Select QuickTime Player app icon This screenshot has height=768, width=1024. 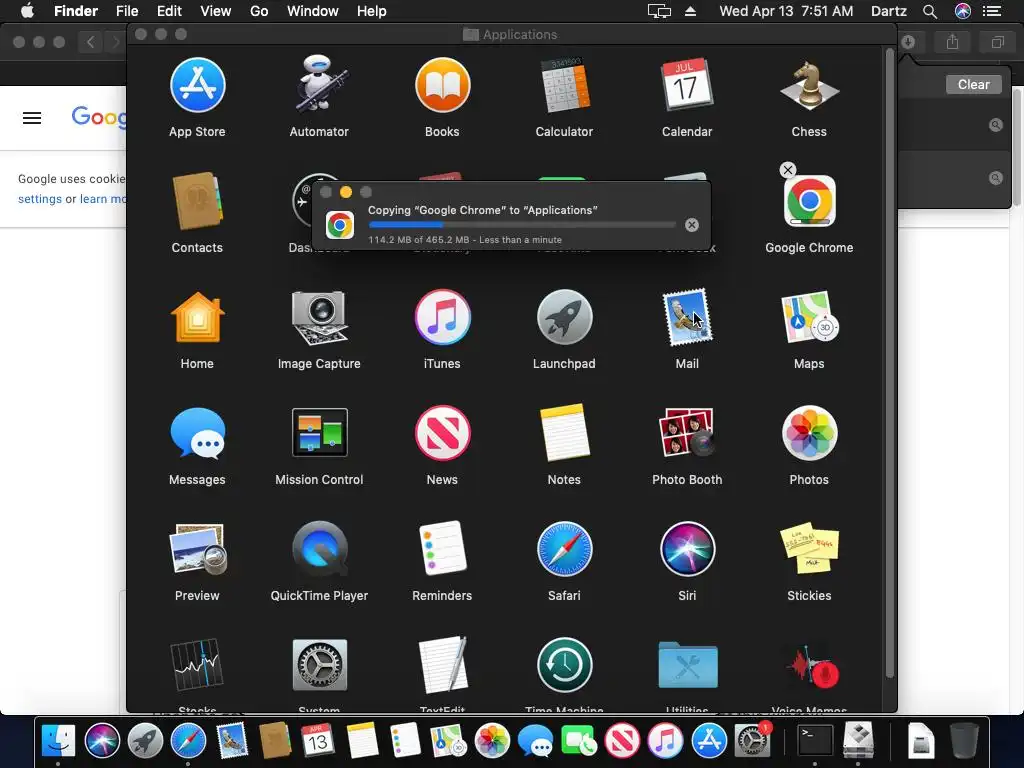319,549
